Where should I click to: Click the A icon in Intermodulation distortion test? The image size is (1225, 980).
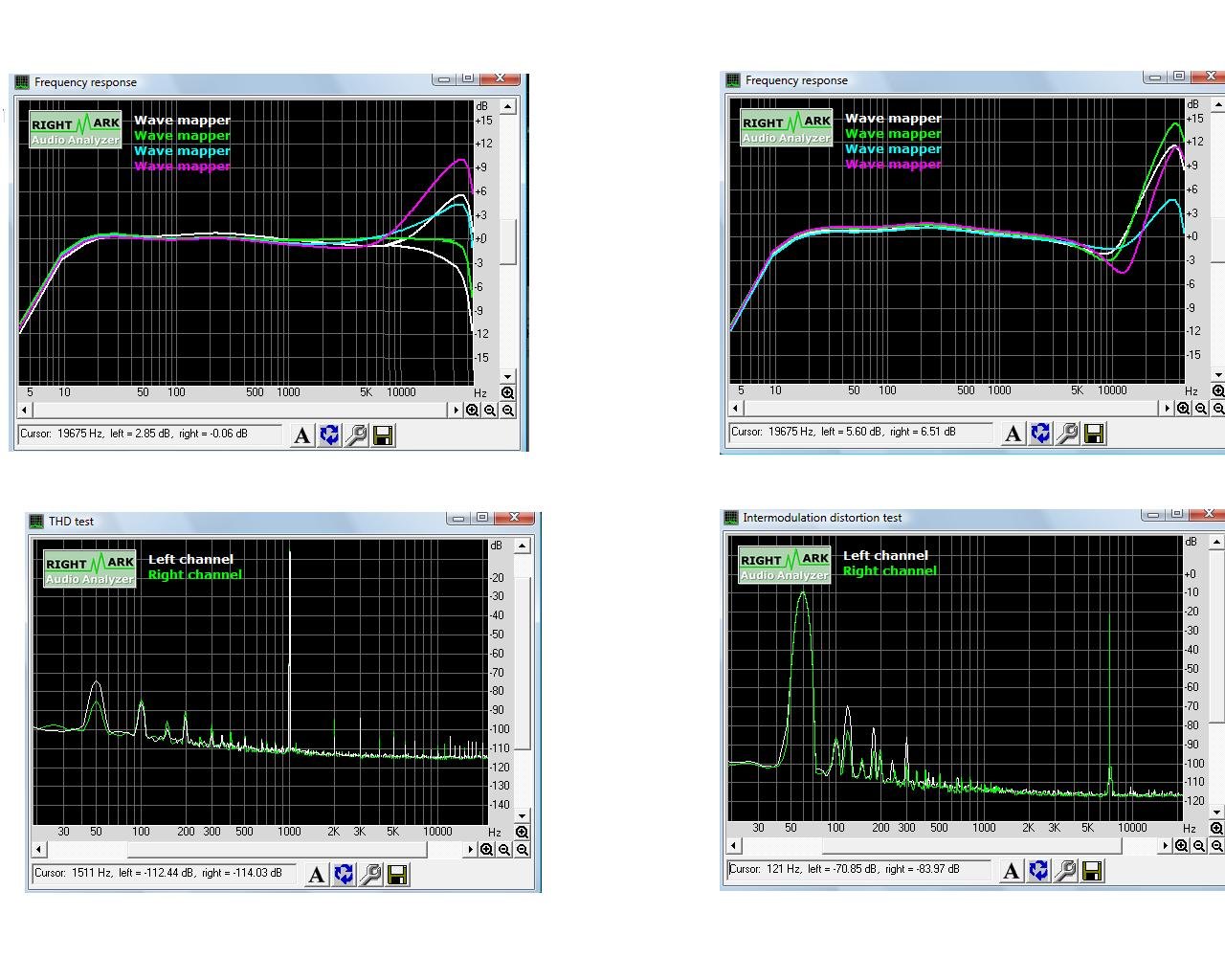(x=1011, y=871)
